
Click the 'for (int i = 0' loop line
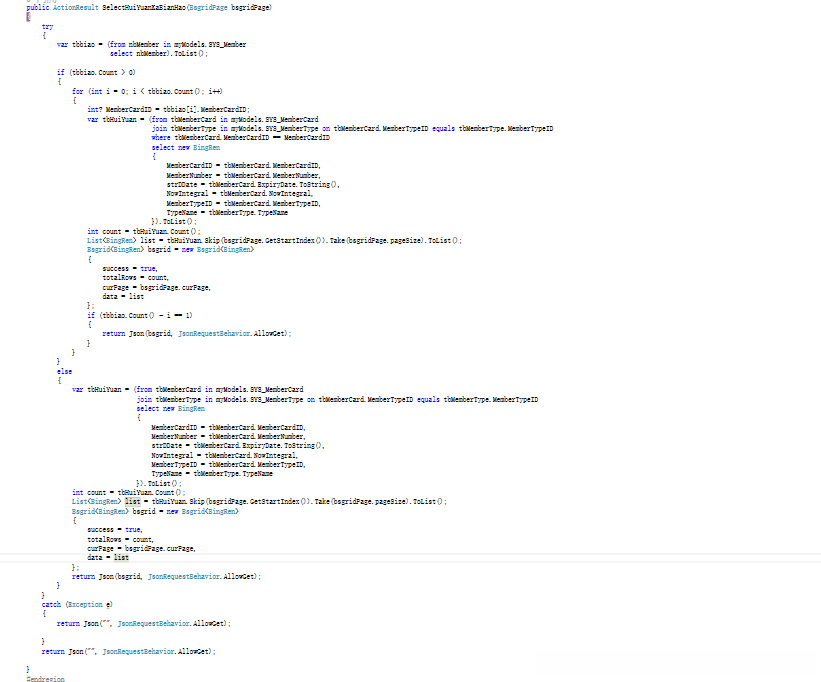pos(147,91)
